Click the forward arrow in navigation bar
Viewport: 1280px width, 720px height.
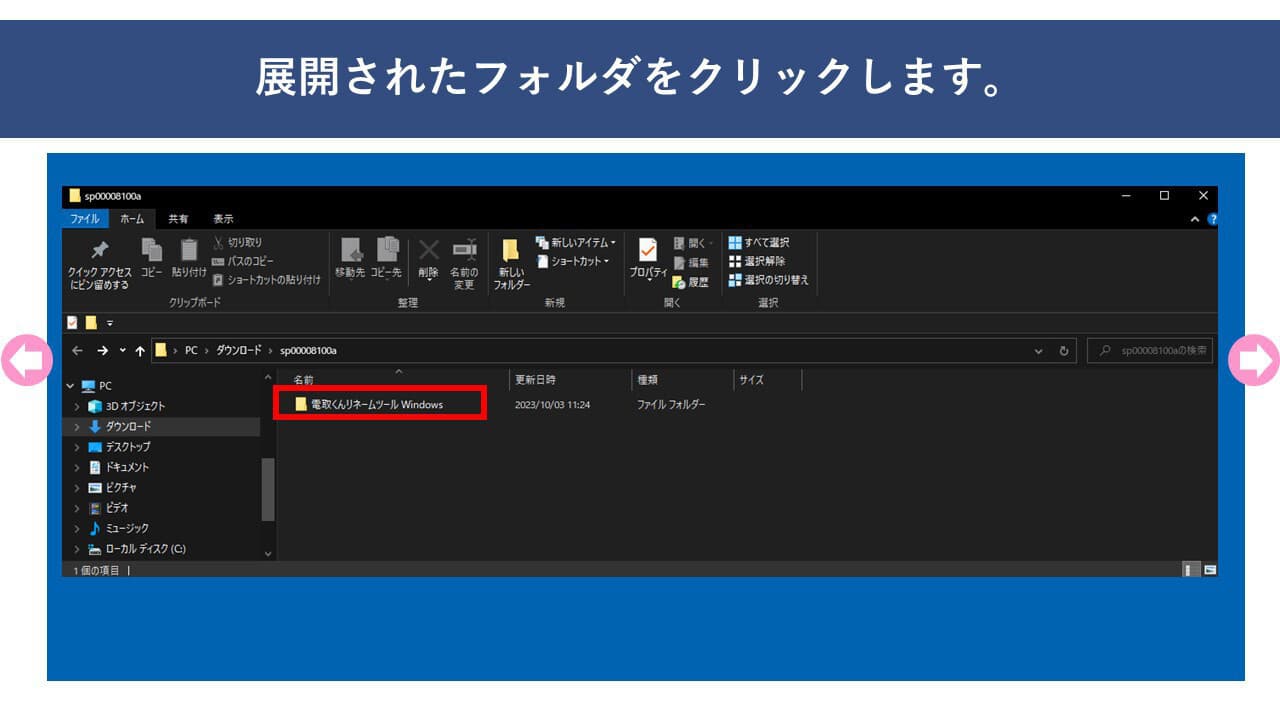pyautogui.click(x=102, y=351)
